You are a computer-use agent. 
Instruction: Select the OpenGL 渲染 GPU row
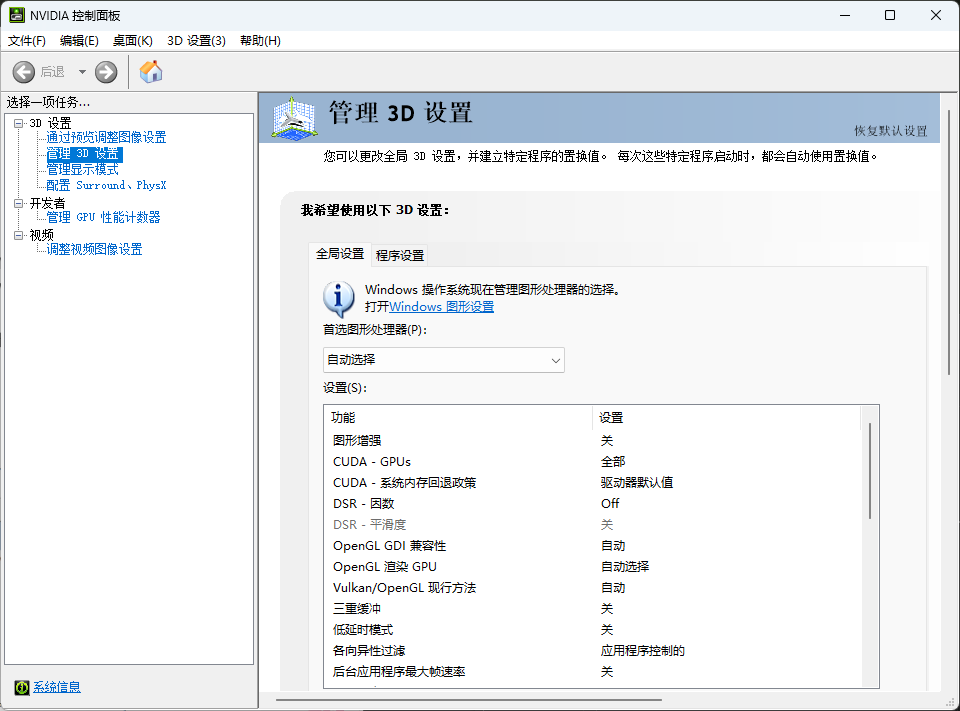point(593,566)
